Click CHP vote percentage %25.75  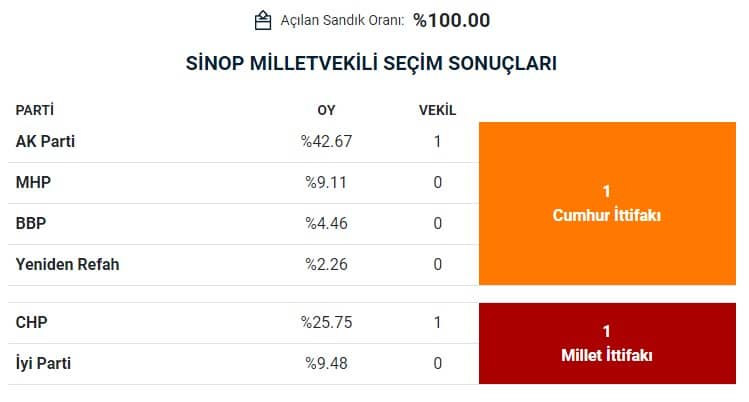tap(326, 322)
